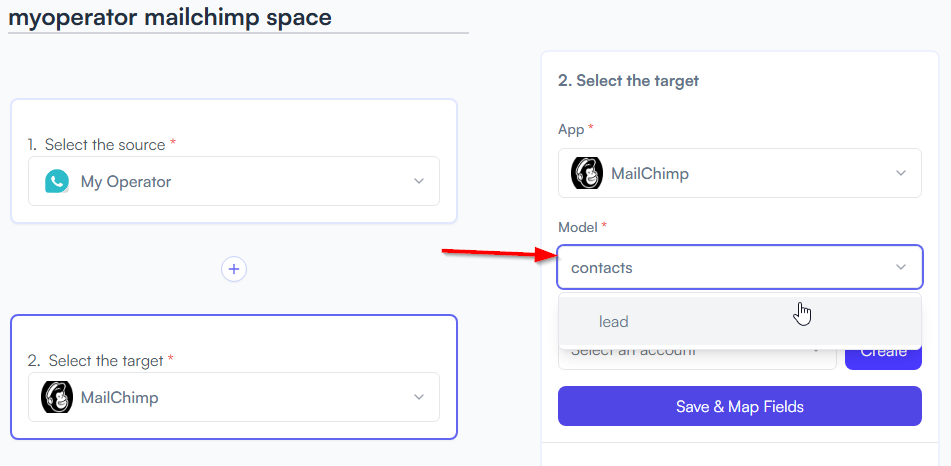Open the App dropdown chevron in panel
The image size is (951, 466).
click(901, 173)
